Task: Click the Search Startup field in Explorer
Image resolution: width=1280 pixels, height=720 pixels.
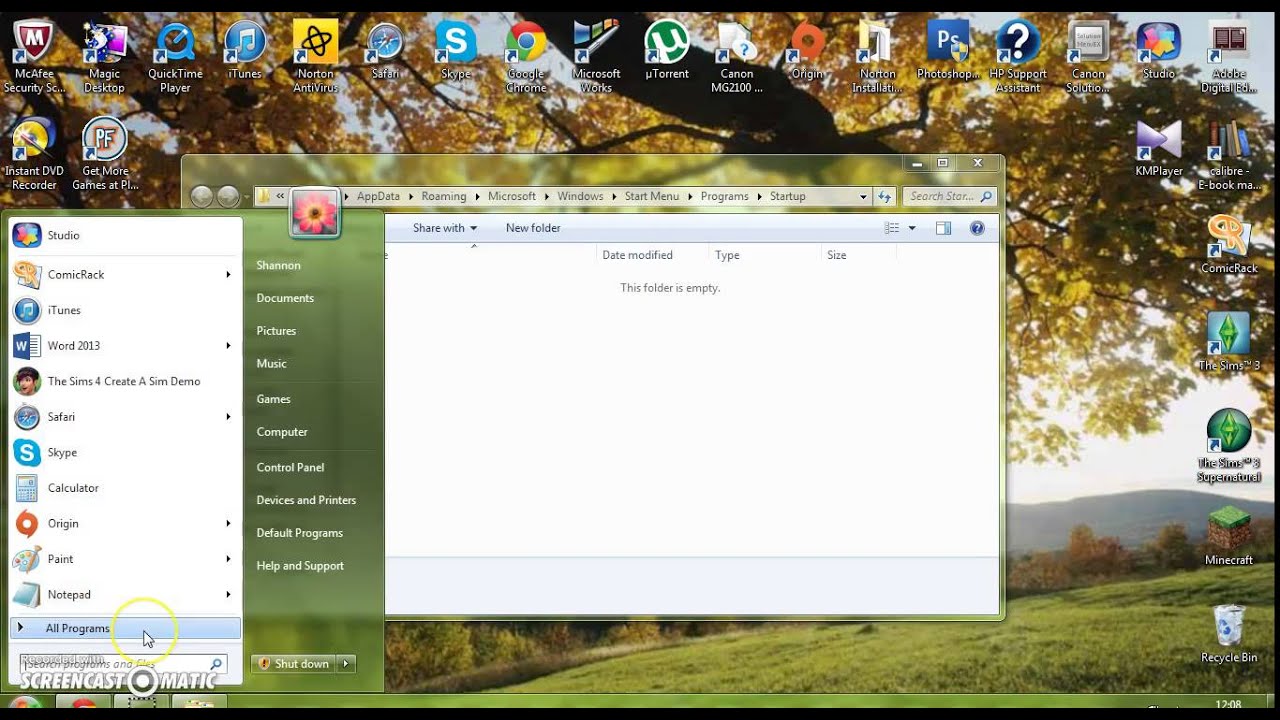Action: pos(948,197)
